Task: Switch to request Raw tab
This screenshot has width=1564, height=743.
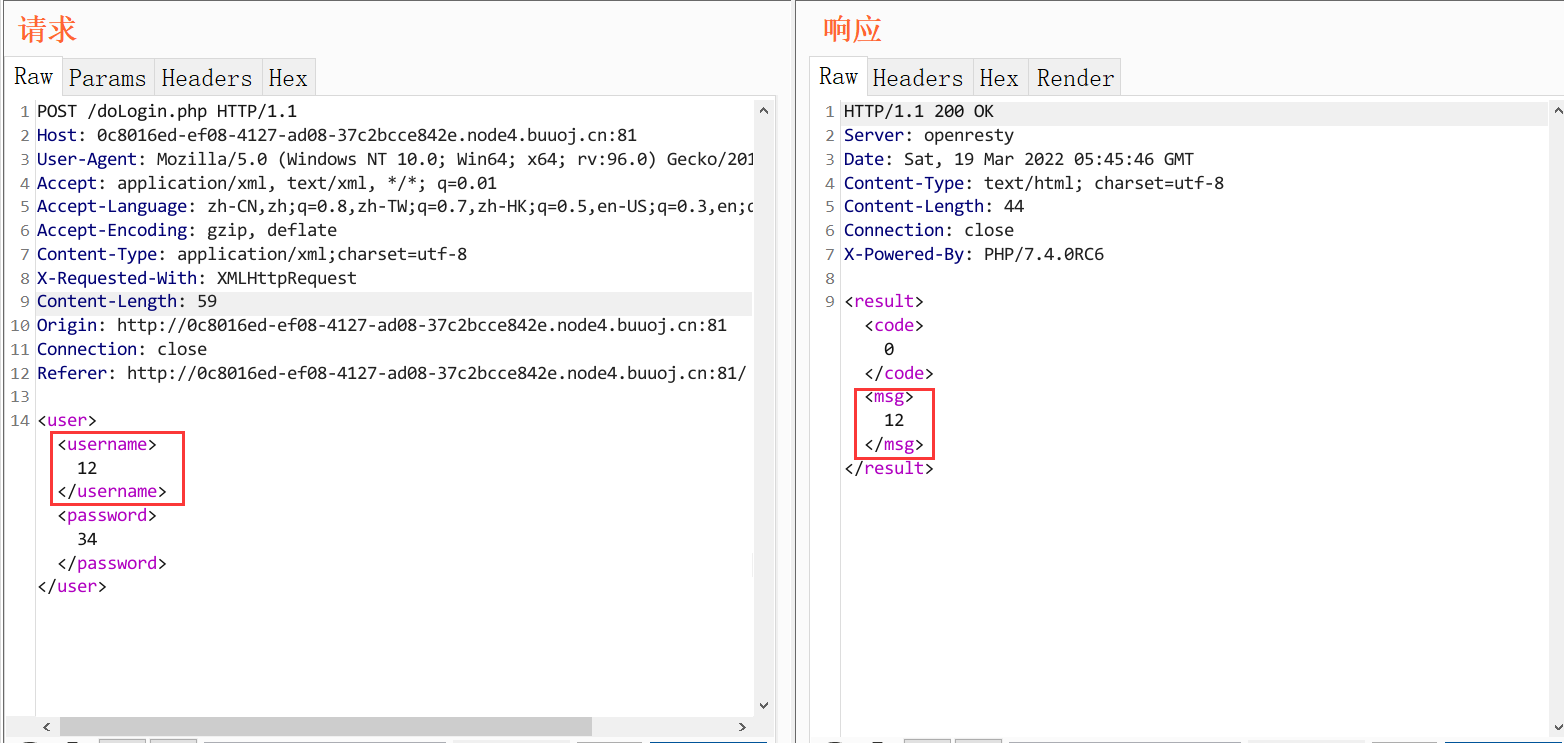Action: click(x=33, y=77)
